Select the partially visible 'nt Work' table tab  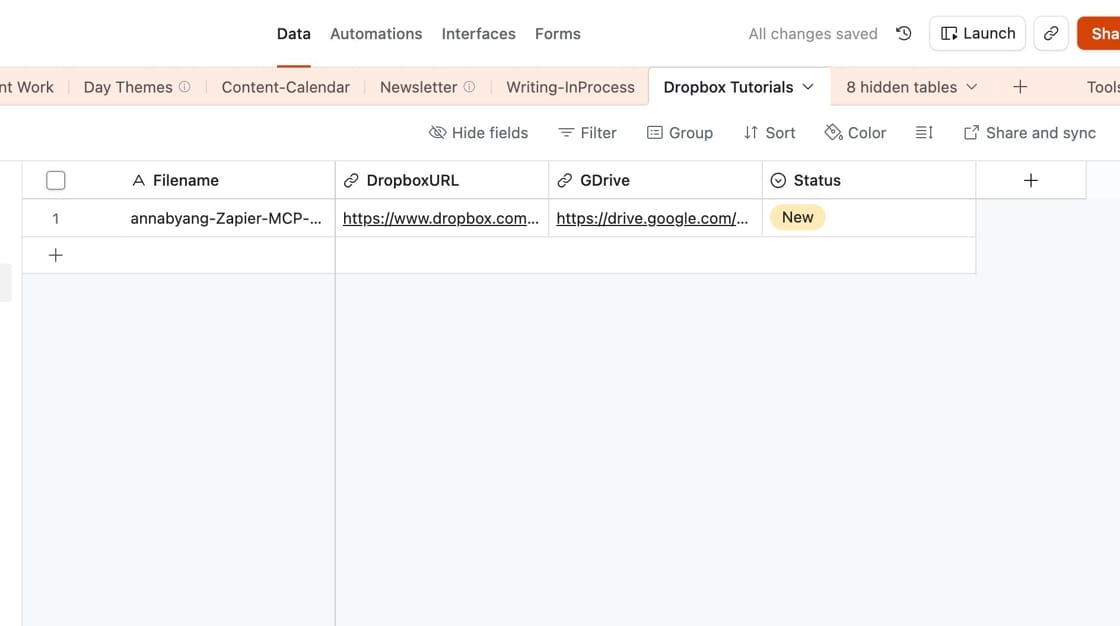(x=26, y=87)
